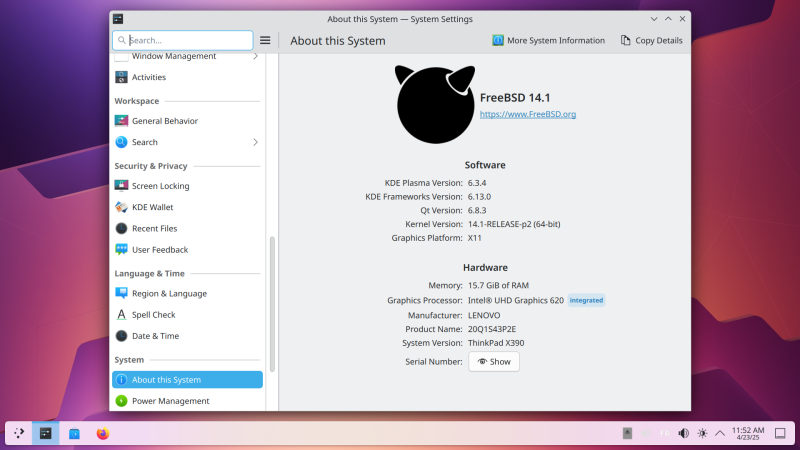This screenshot has height=450, width=800.
Task: Open the FreeBSD.org website link
Action: (x=528, y=114)
